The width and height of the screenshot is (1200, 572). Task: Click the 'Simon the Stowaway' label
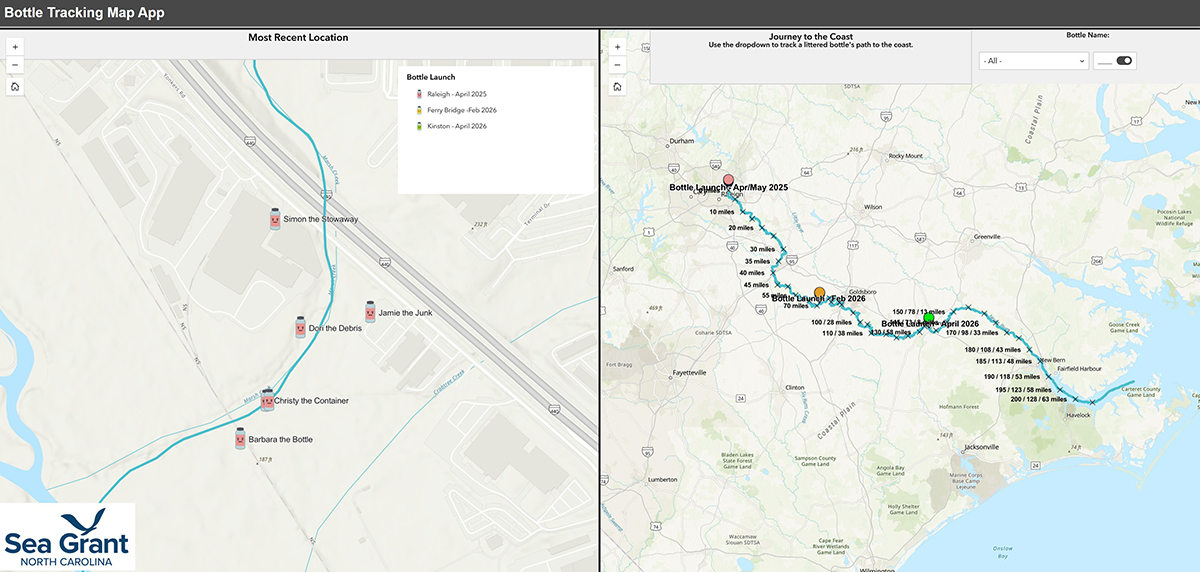(x=321, y=219)
